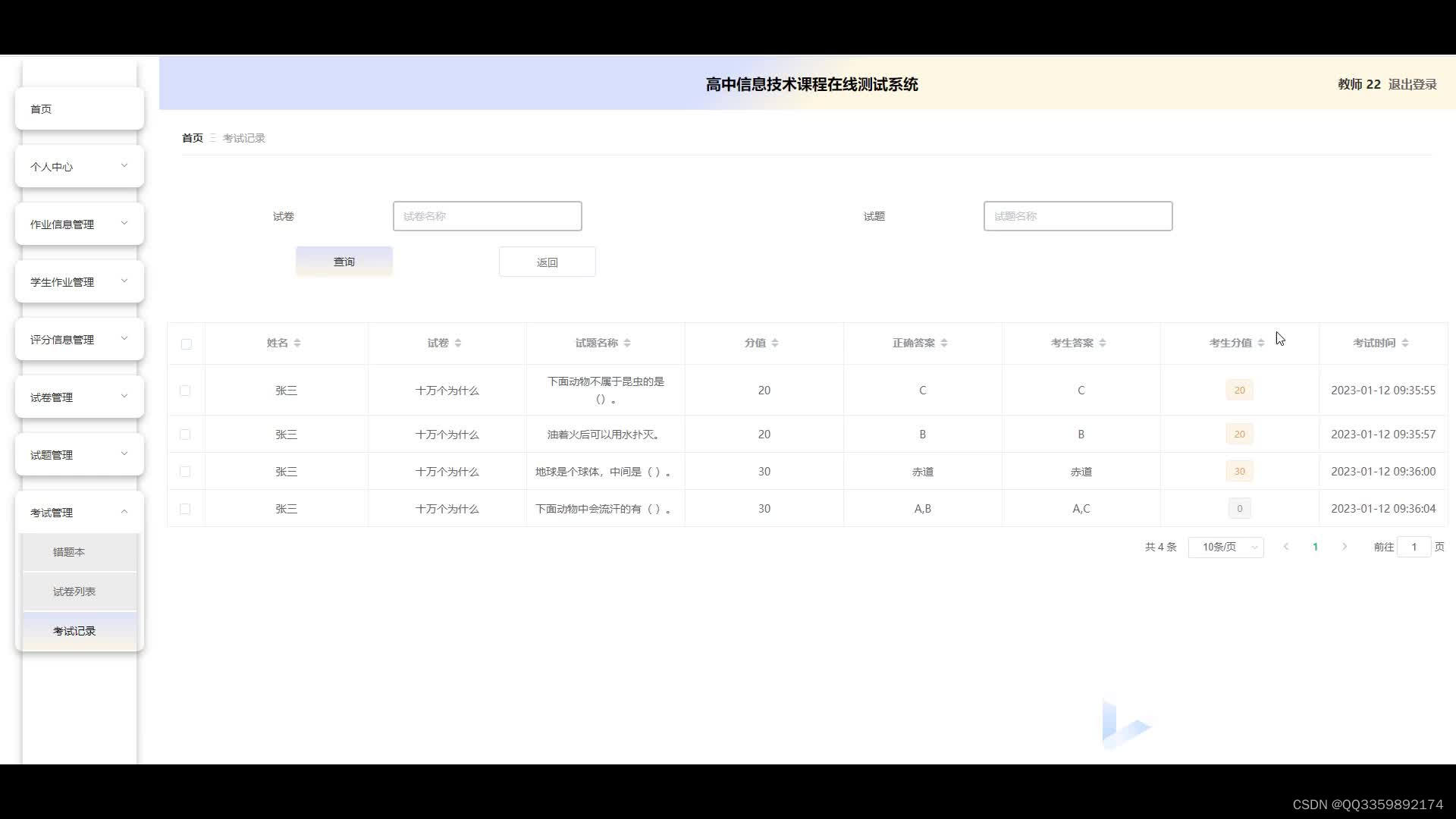
Task: Sort table by 姓名 column arrows
Action: click(297, 344)
